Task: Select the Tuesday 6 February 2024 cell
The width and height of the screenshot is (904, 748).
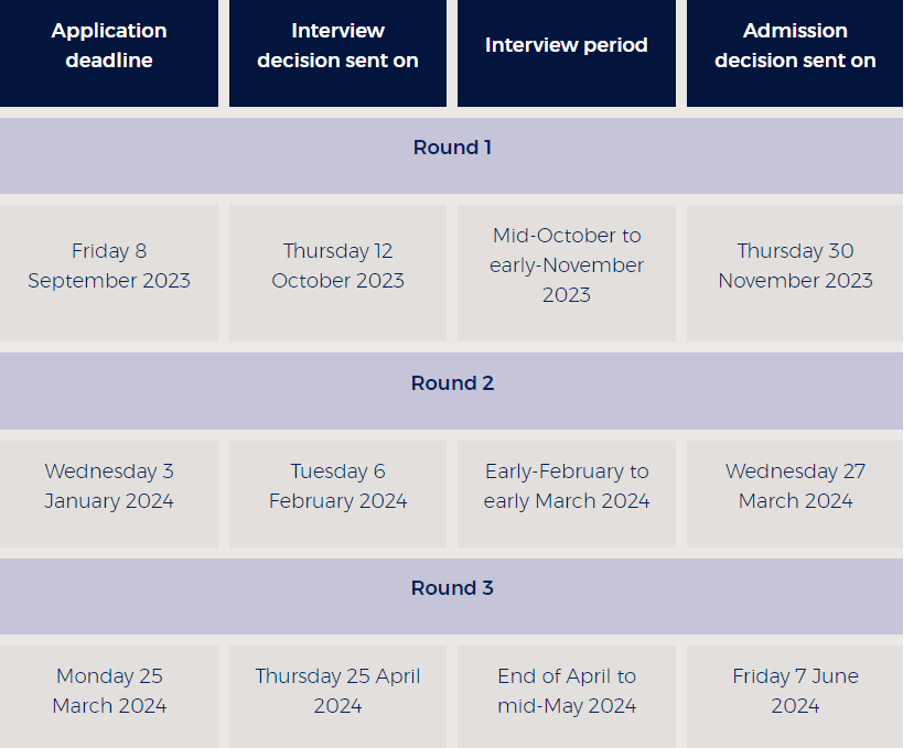Action: pyautogui.click(x=338, y=486)
